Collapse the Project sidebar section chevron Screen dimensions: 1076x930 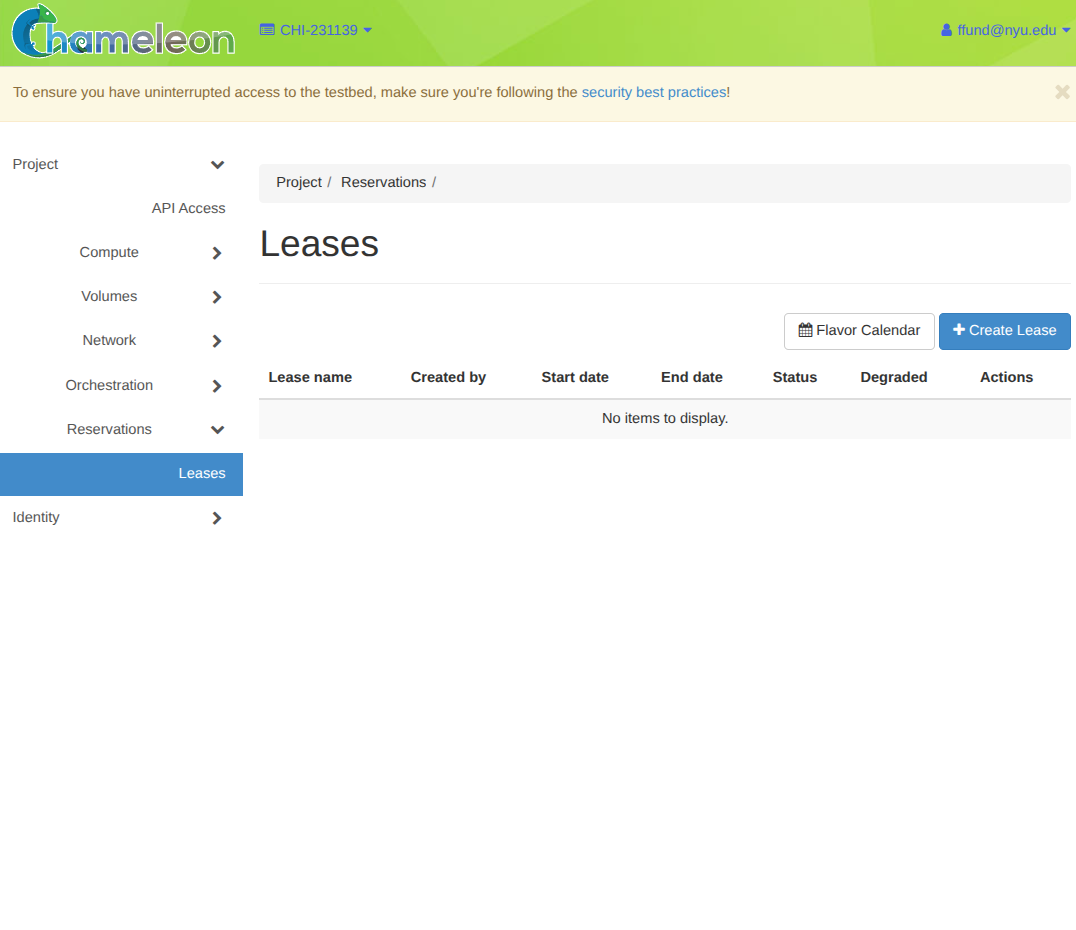point(217,165)
